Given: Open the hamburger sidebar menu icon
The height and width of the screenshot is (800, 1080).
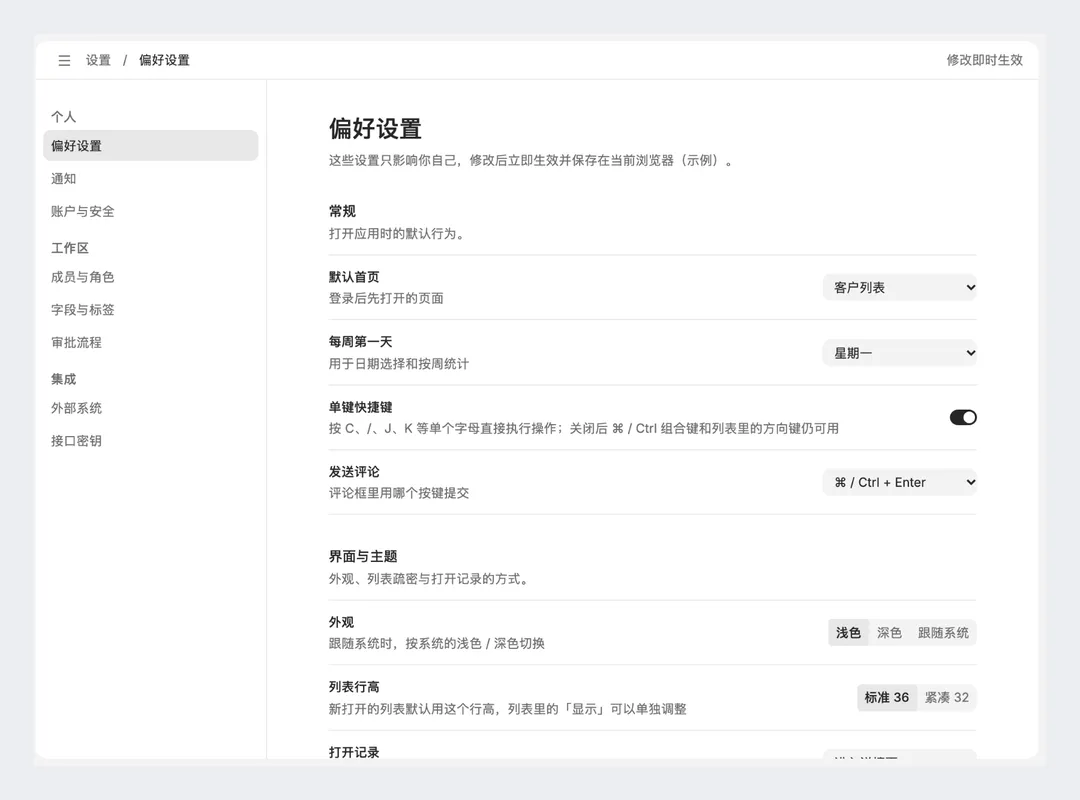Looking at the screenshot, I should (64, 61).
